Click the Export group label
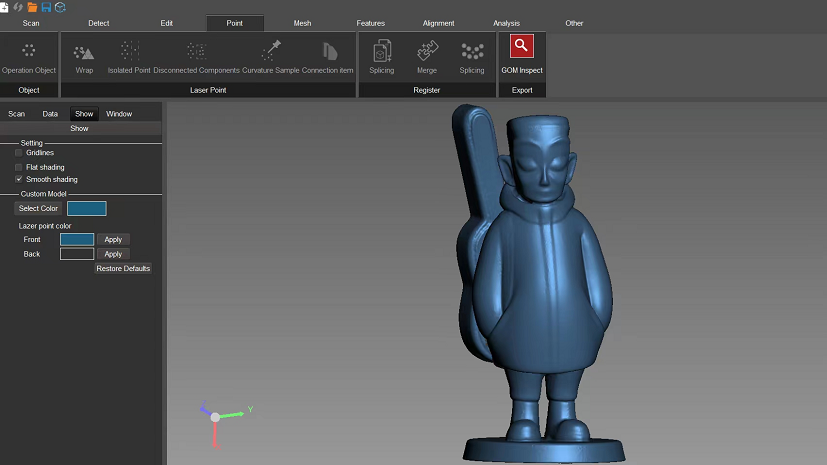 522,90
